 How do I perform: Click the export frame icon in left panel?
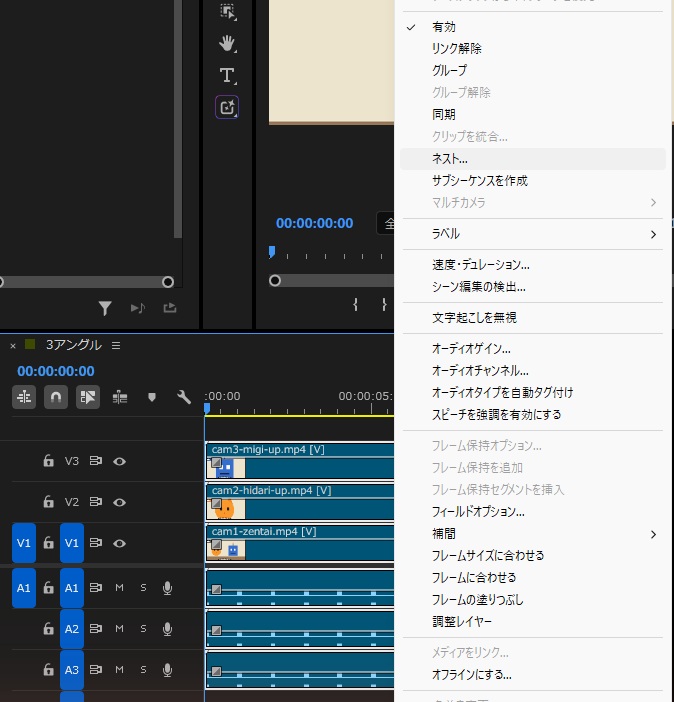pos(170,308)
